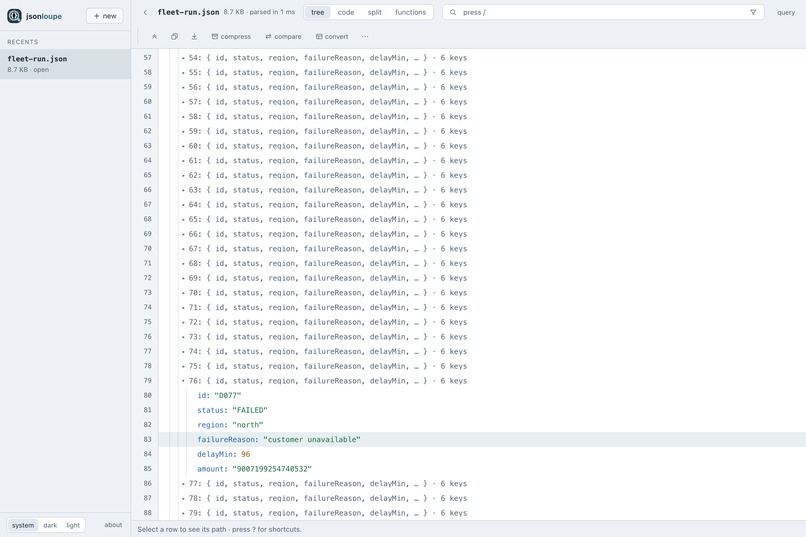This screenshot has width=806, height=537.
Task: Open the three-dot more options menu
Action: (x=365, y=36)
